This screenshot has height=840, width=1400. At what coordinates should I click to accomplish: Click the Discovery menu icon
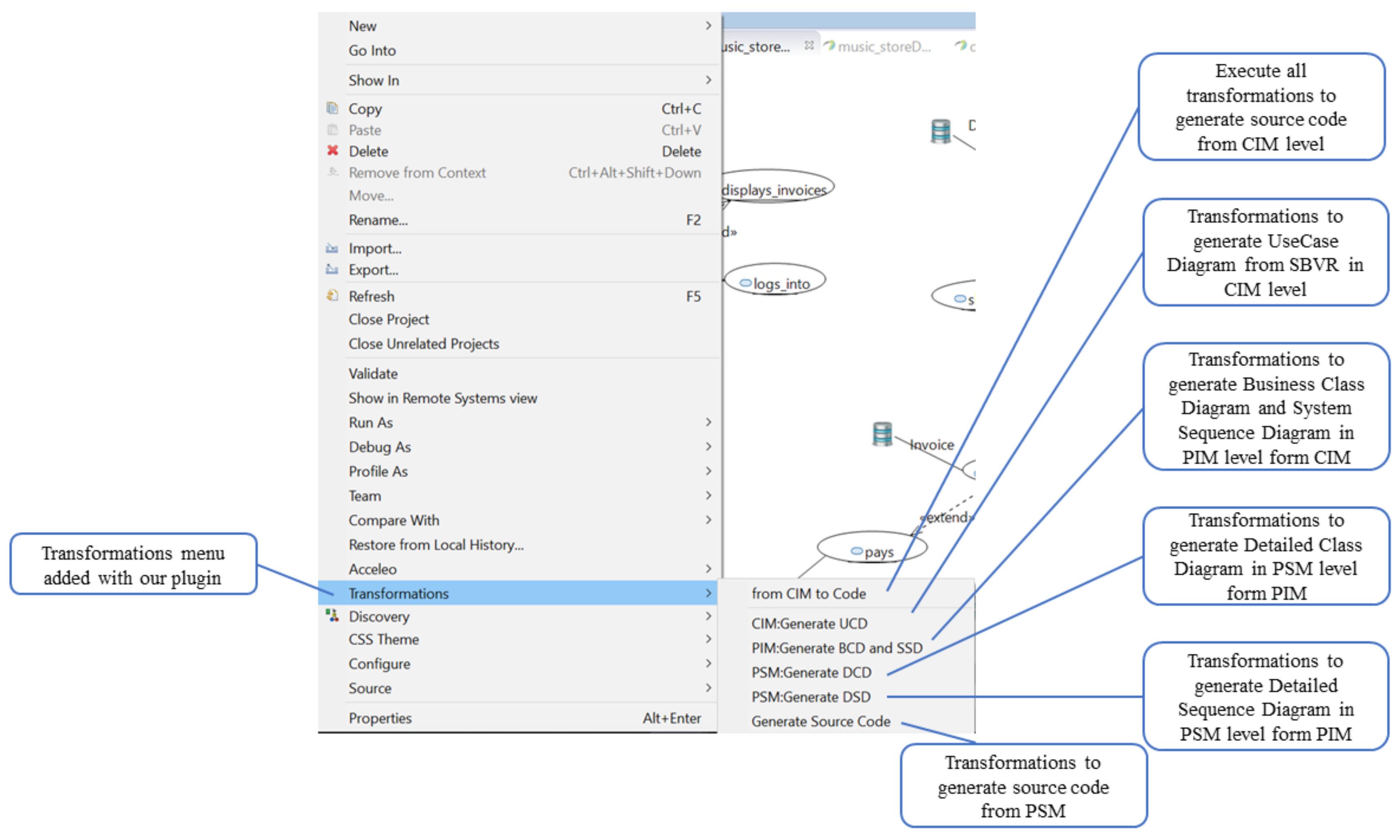coord(332,615)
